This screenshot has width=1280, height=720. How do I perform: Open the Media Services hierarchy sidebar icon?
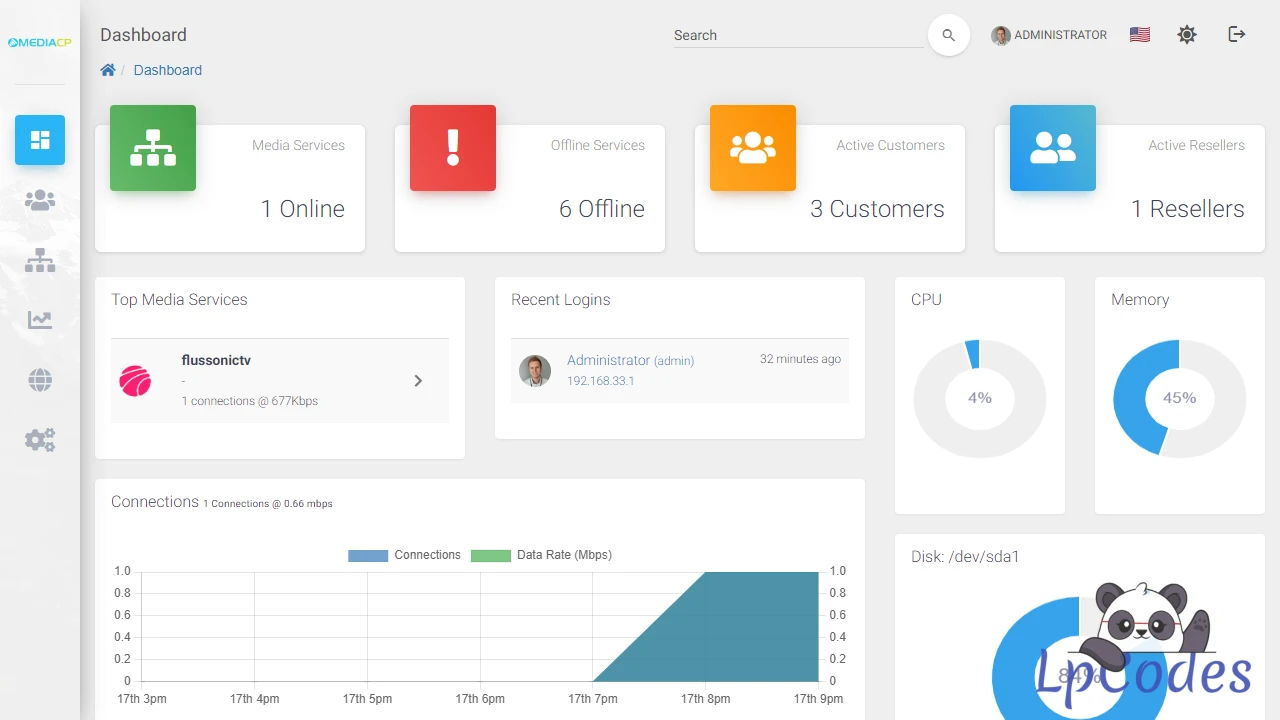[40, 260]
